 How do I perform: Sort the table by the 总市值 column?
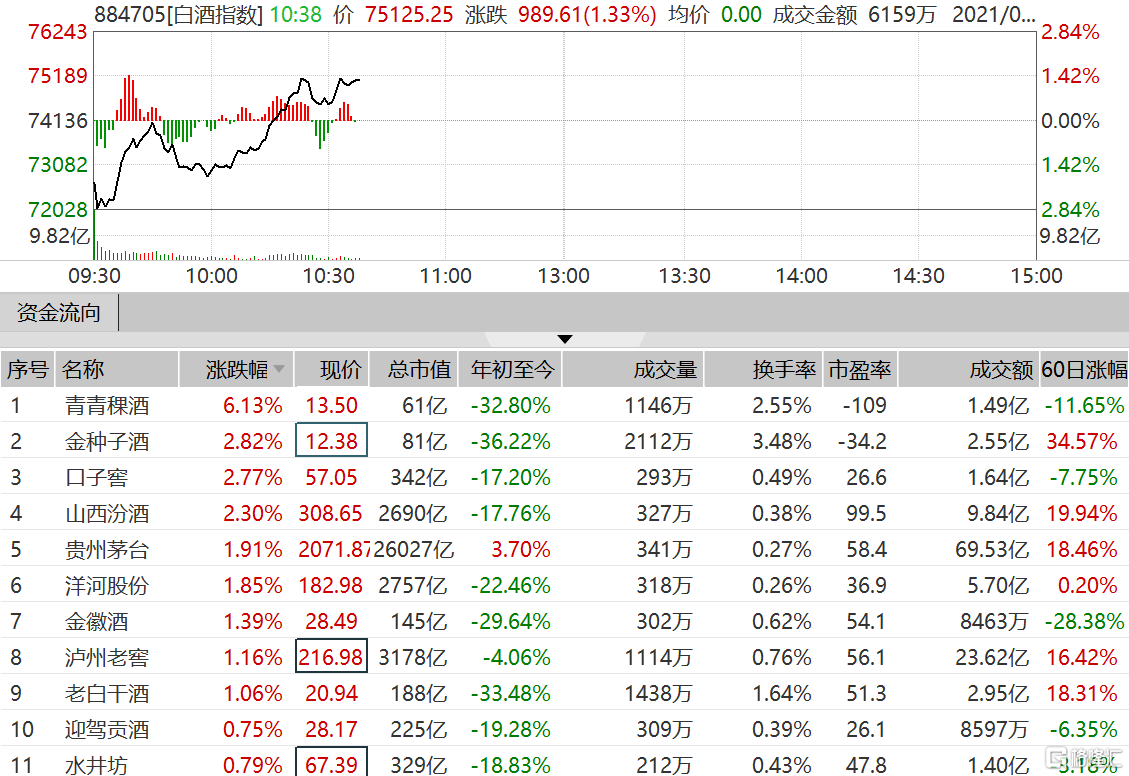click(413, 369)
